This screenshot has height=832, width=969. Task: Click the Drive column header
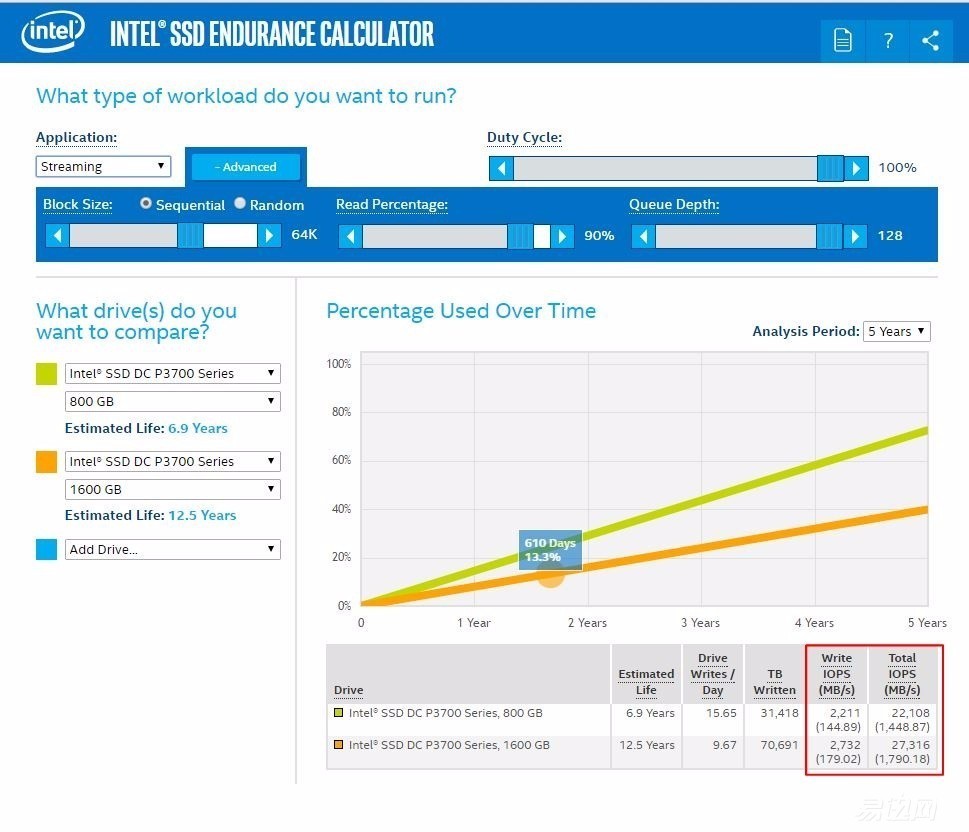(x=349, y=690)
